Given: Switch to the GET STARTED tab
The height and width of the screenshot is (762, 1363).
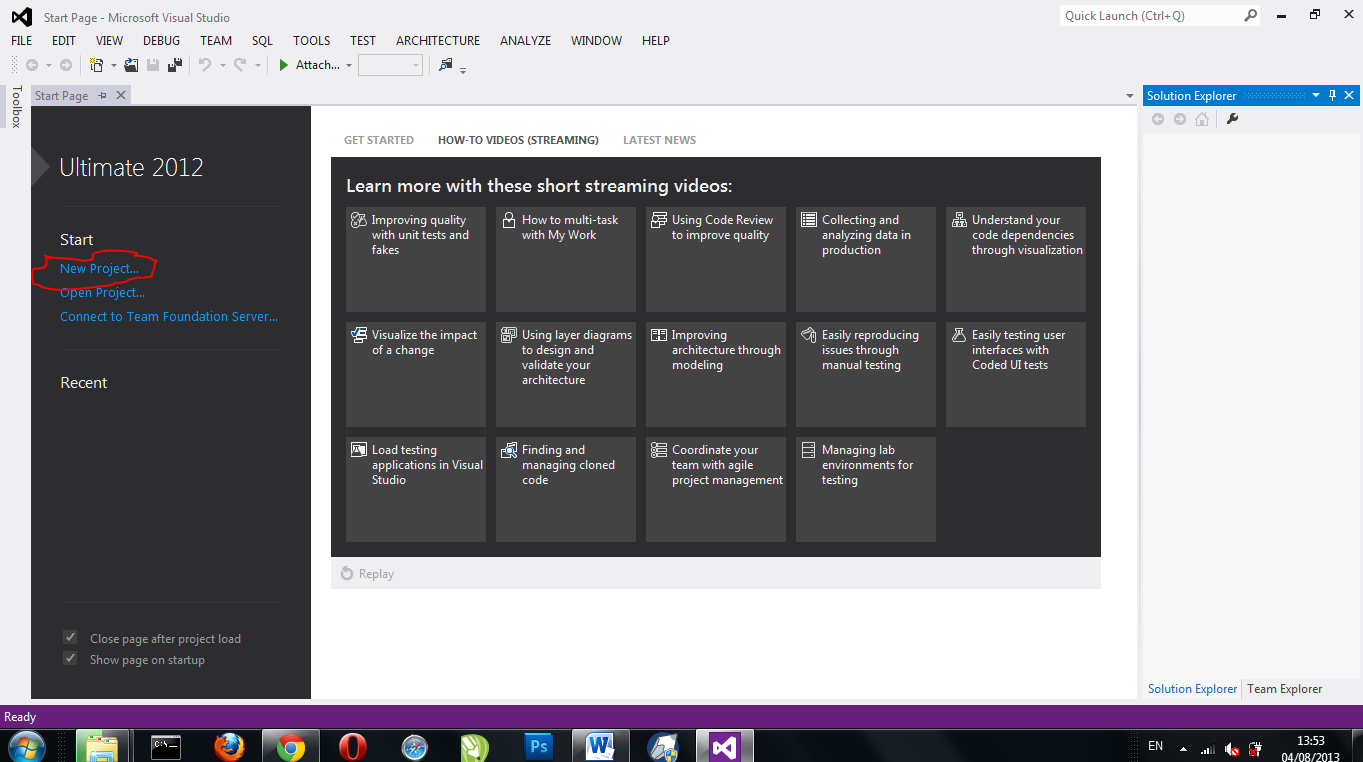Looking at the screenshot, I should click(379, 140).
